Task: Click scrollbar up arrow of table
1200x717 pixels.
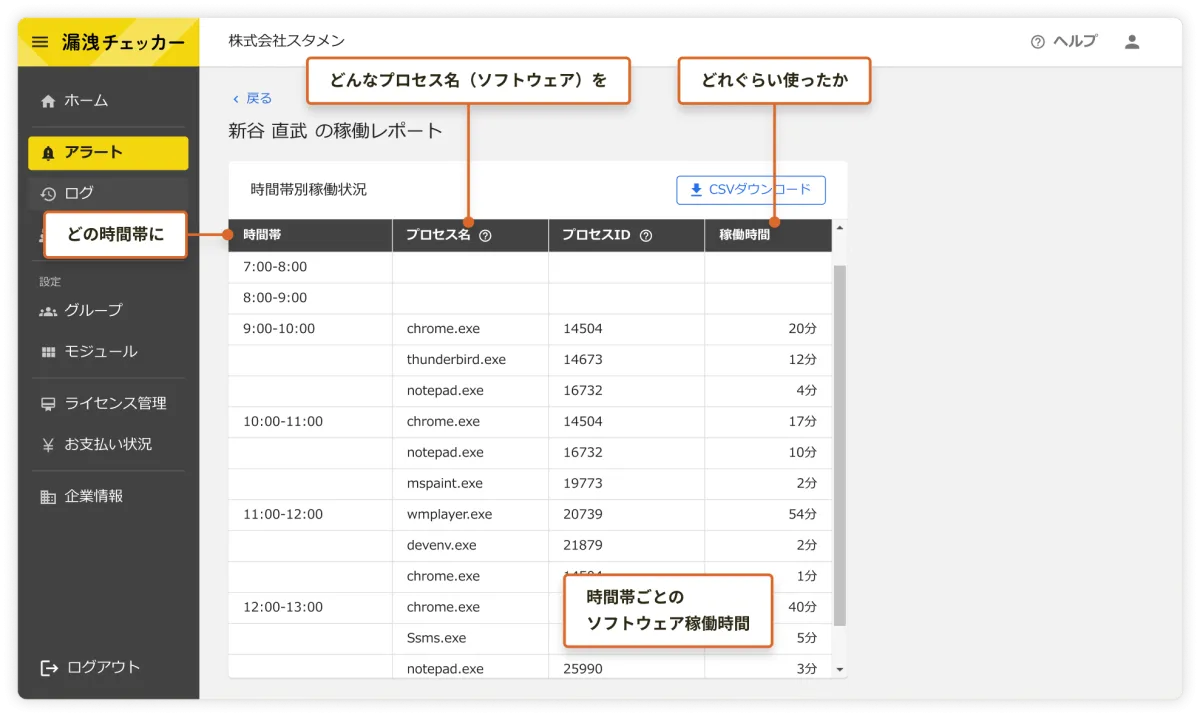Action: 839,228
